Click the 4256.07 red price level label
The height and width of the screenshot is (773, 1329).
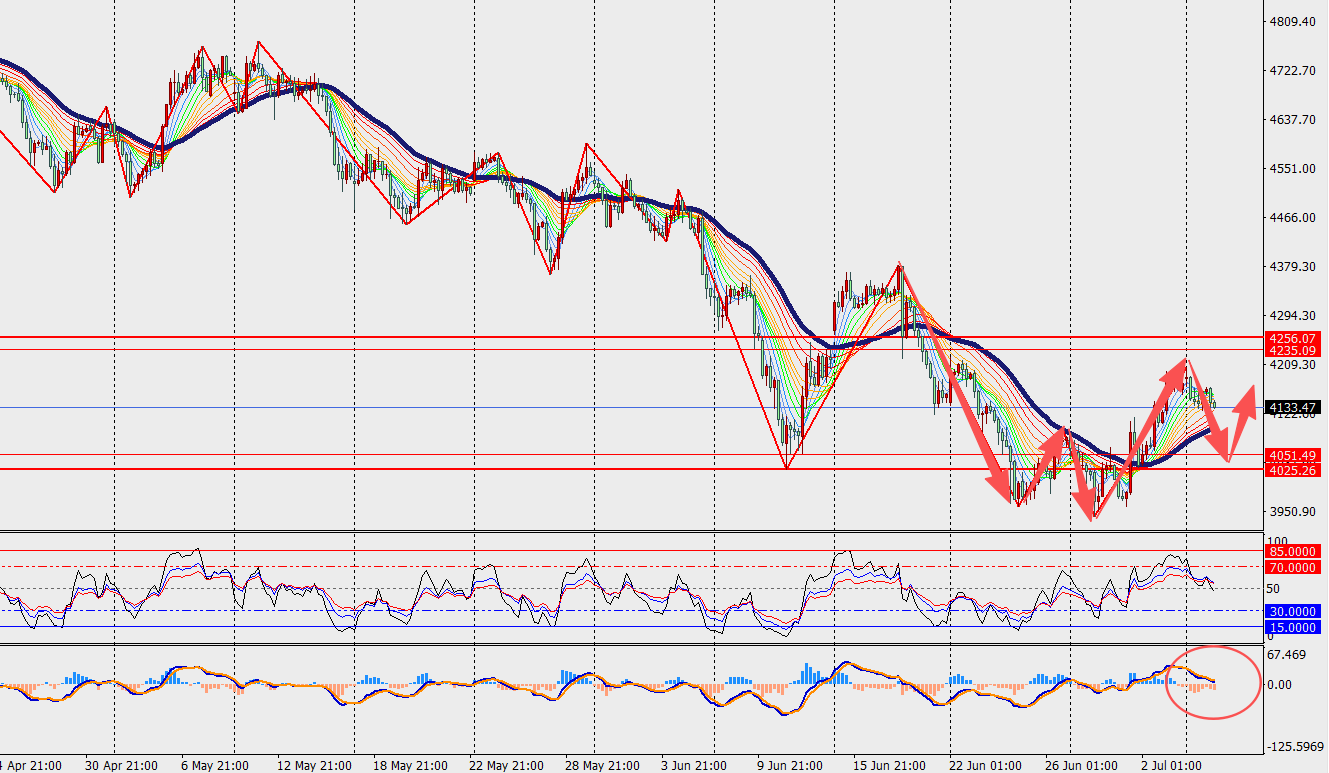(1293, 339)
